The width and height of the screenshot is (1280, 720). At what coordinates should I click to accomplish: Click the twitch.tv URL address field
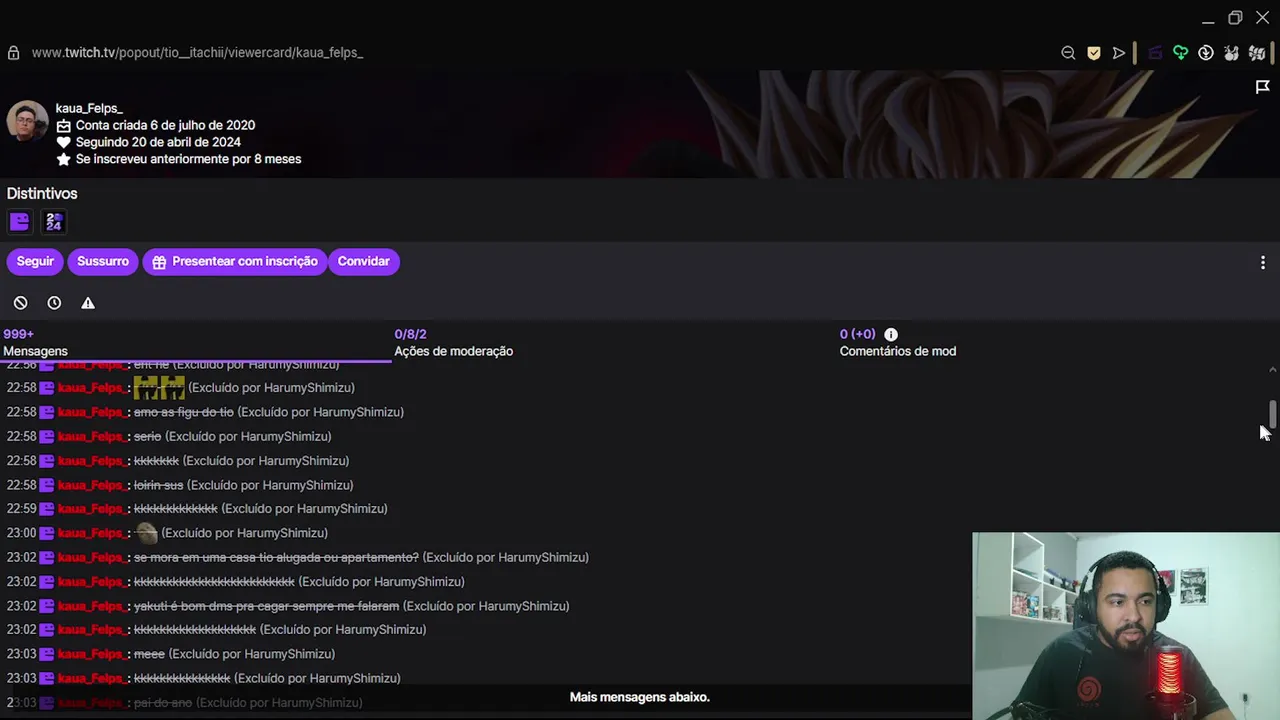click(197, 52)
